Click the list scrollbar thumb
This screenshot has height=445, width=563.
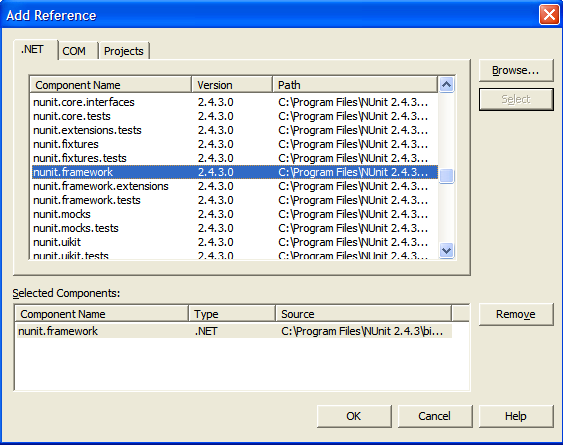tap(446, 176)
